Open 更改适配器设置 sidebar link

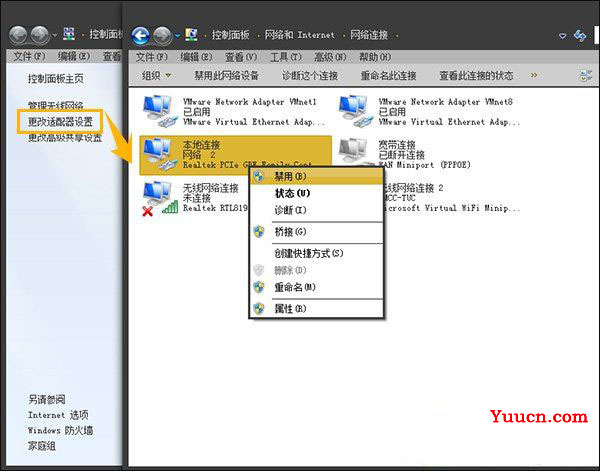pos(60,122)
